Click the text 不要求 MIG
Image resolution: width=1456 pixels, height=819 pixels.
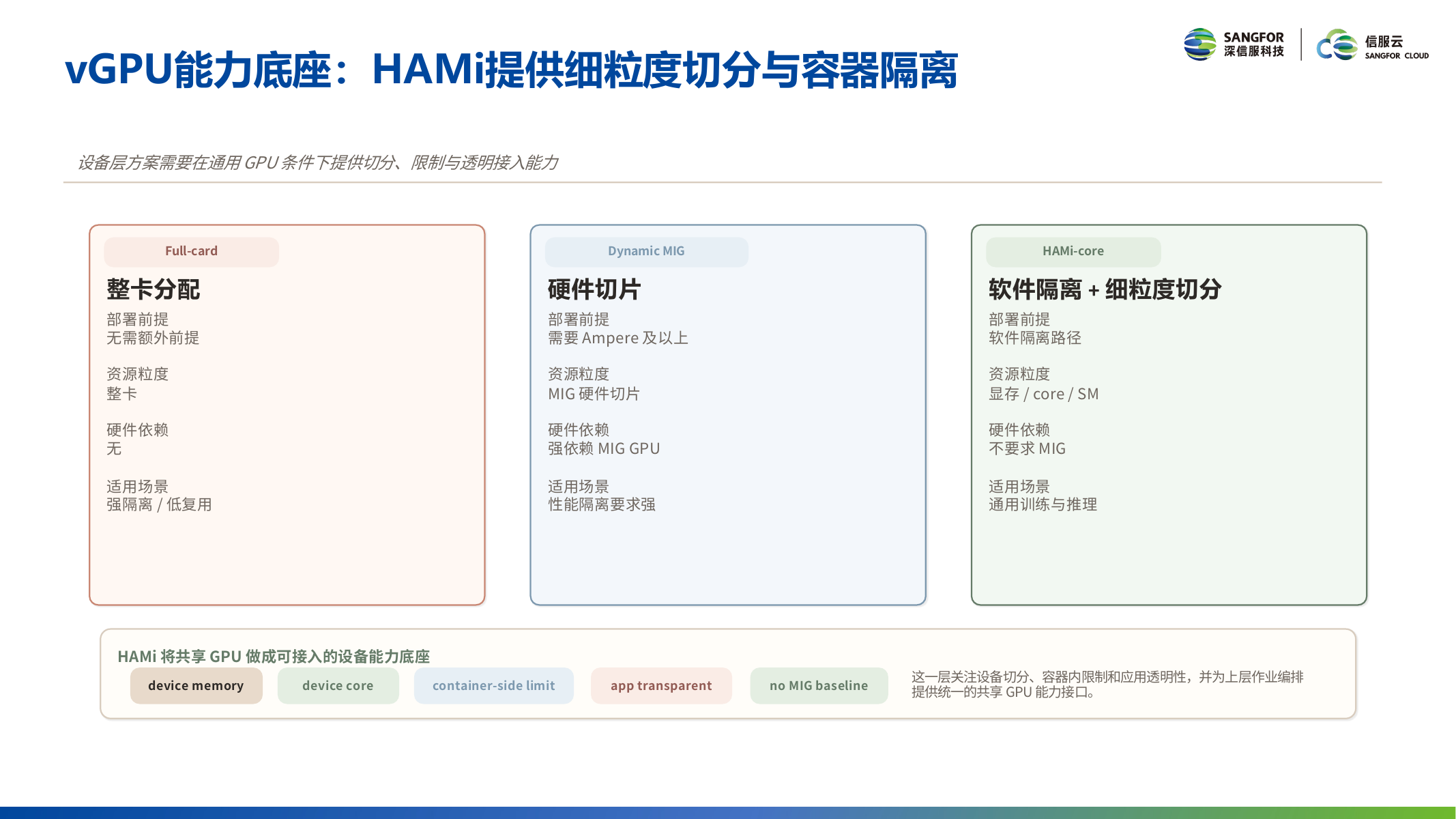pos(1027,448)
